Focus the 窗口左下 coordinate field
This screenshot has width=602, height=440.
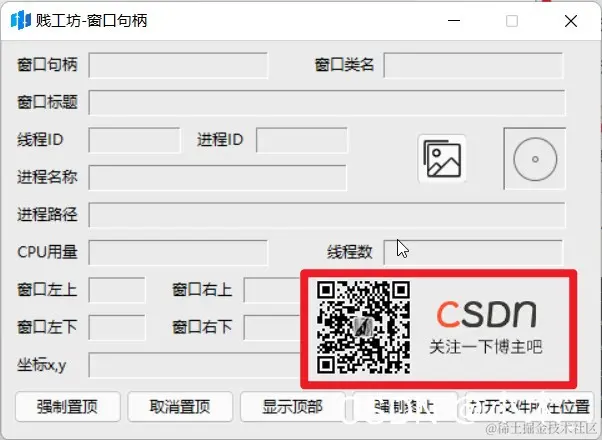pos(117,327)
